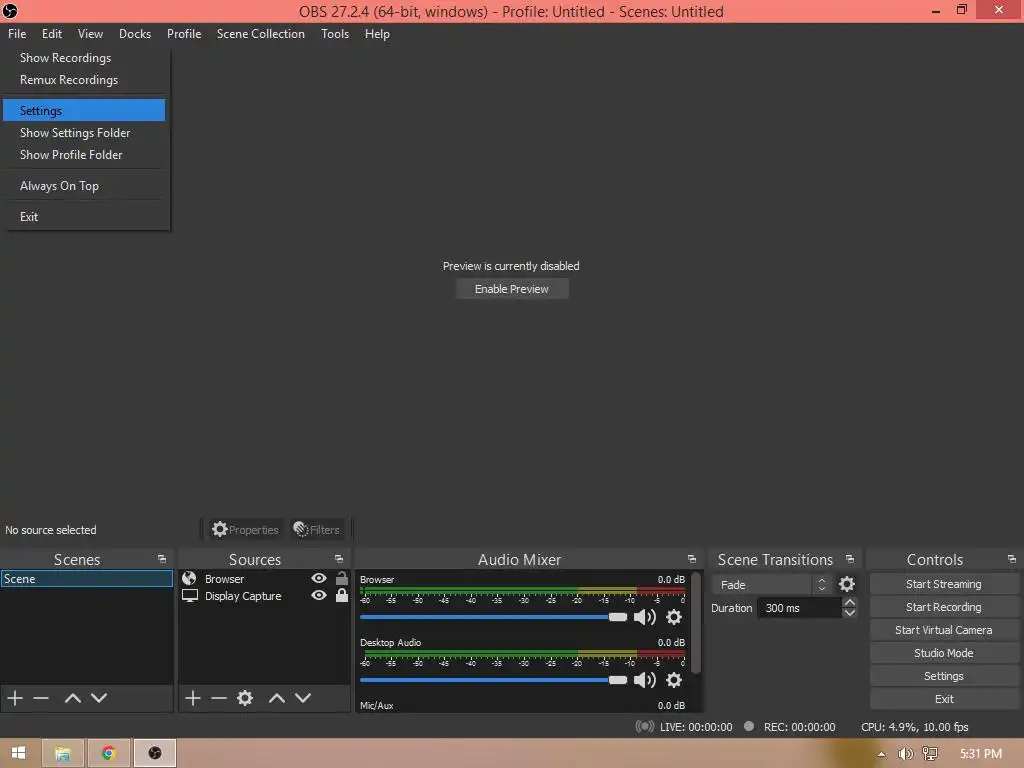
Task: Add a new source with plus icon
Action: point(193,698)
